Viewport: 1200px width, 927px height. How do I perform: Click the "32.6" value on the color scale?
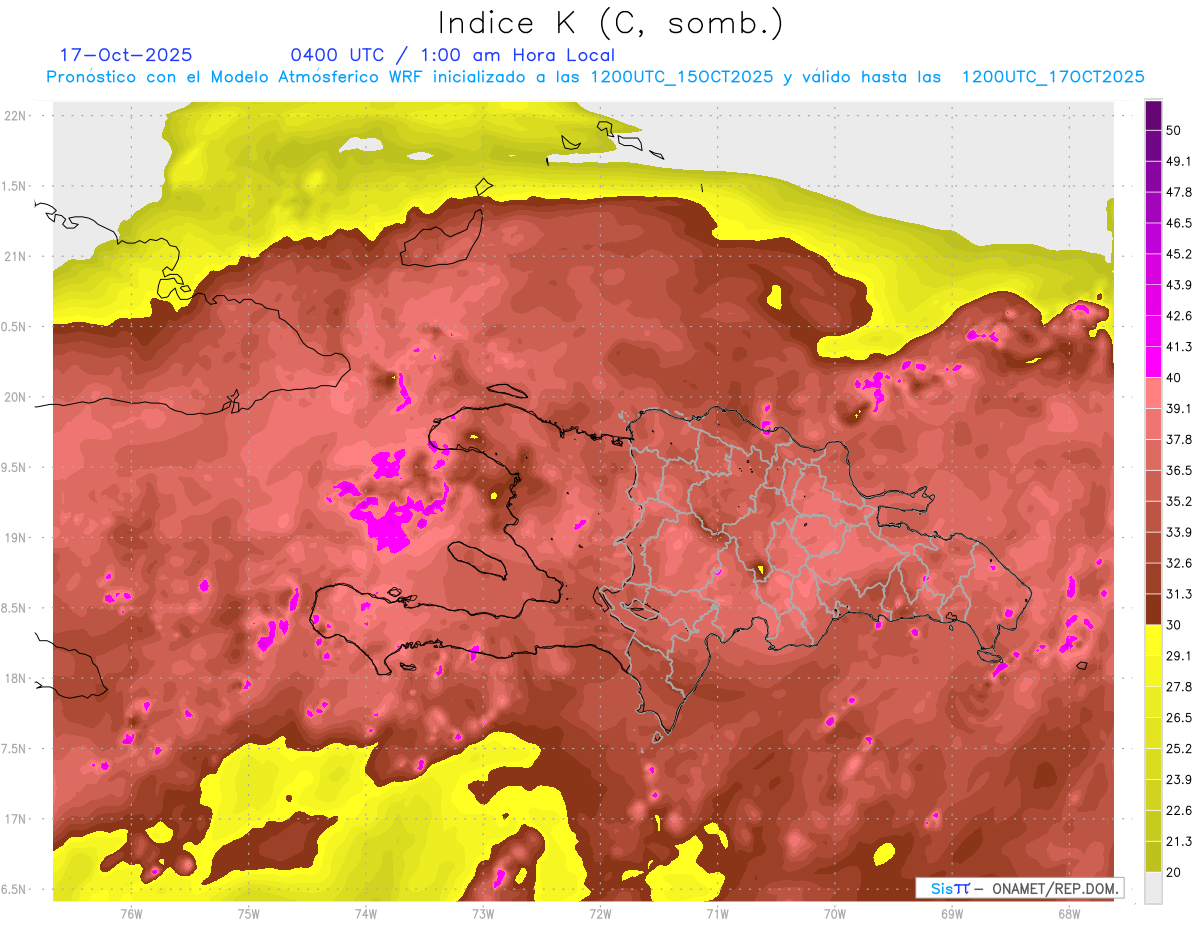[1179, 564]
